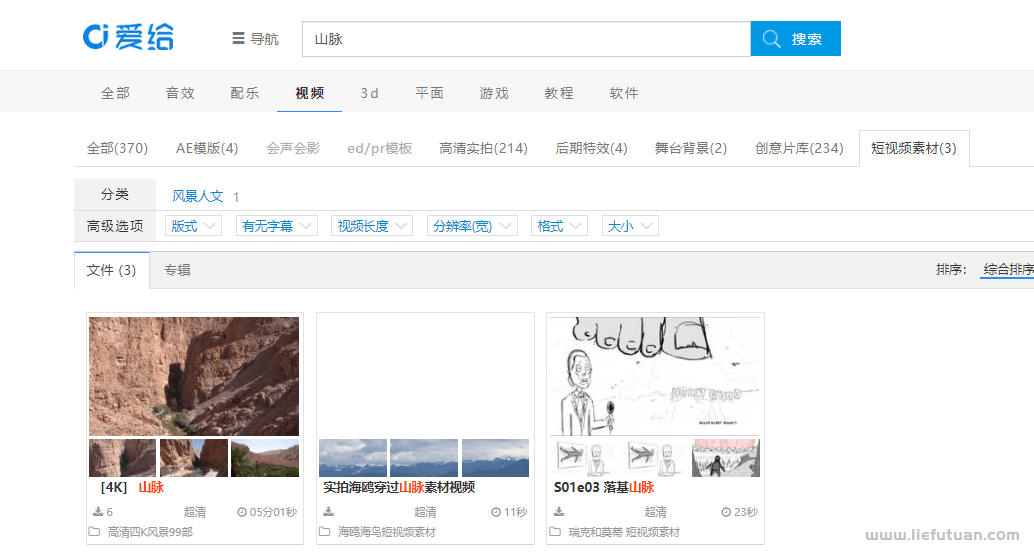Expand the 视频长度 dropdown
The height and width of the screenshot is (555, 1034).
(x=372, y=226)
